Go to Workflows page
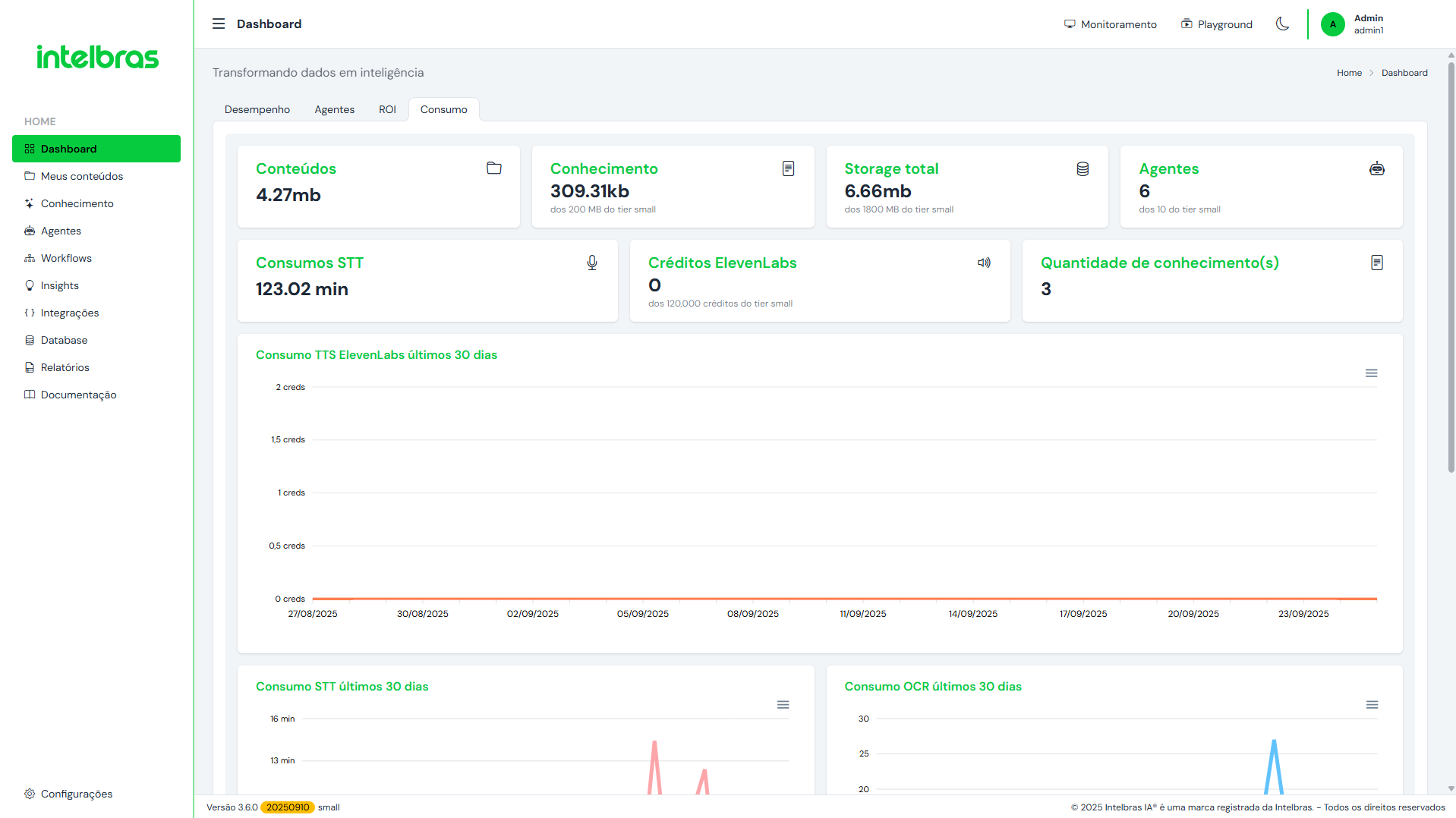Image resolution: width=1456 pixels, height=818 pixels. coord(96,258)
